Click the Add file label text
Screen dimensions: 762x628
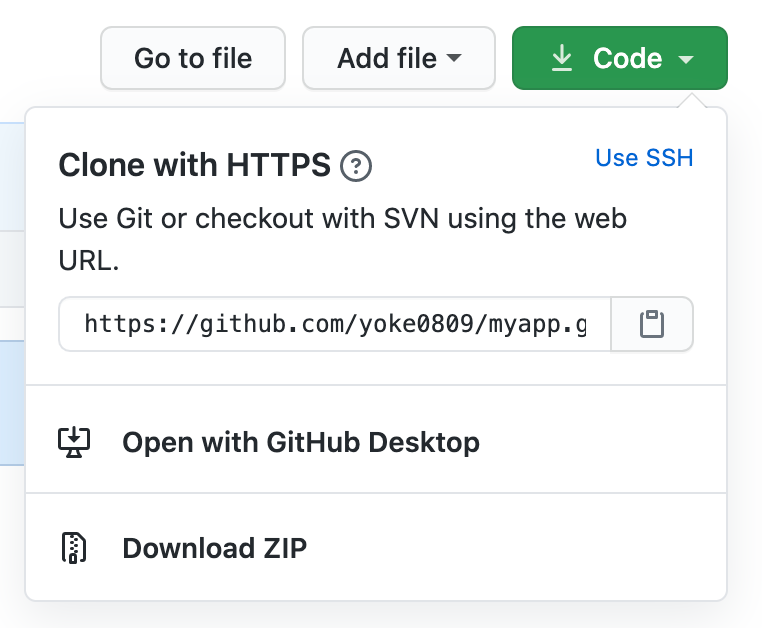point(387,58)
